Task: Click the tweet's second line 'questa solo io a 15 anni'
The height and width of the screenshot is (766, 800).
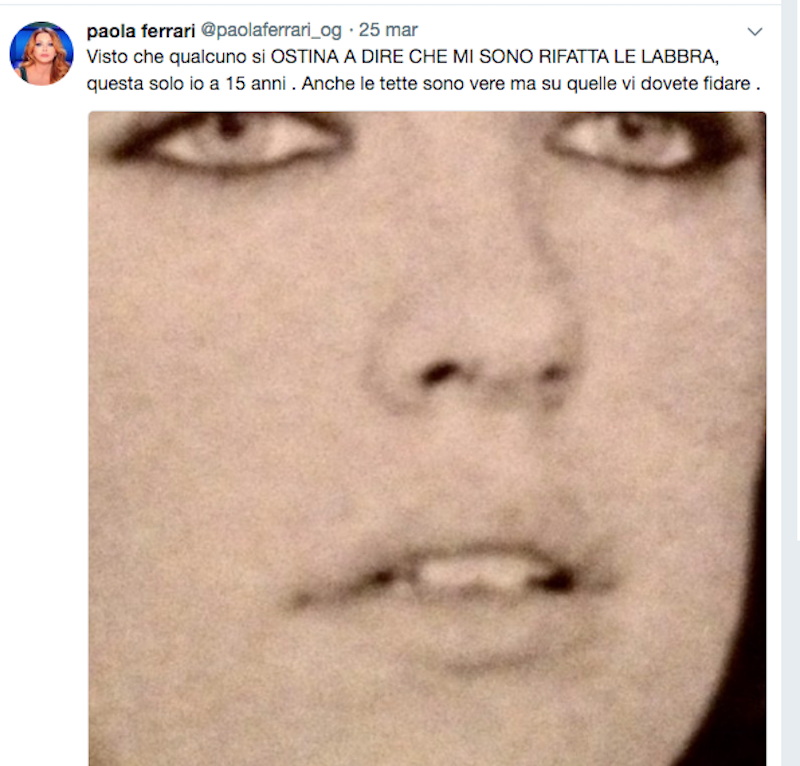Action: [x=186, y=83]
